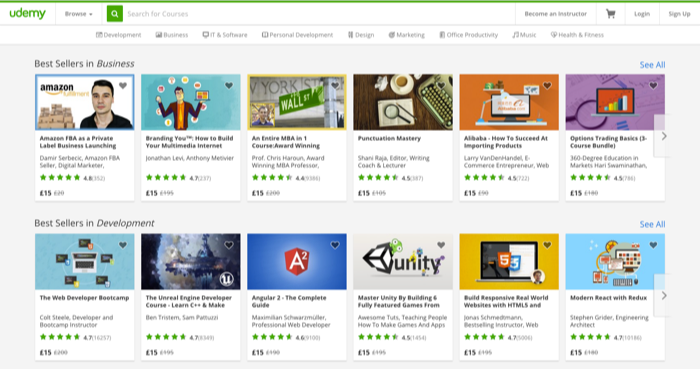Image resolution: width=700 pixels, height=369 pixels.
Task: Open Branding You course thumbnail
Action: click(191, 102)
